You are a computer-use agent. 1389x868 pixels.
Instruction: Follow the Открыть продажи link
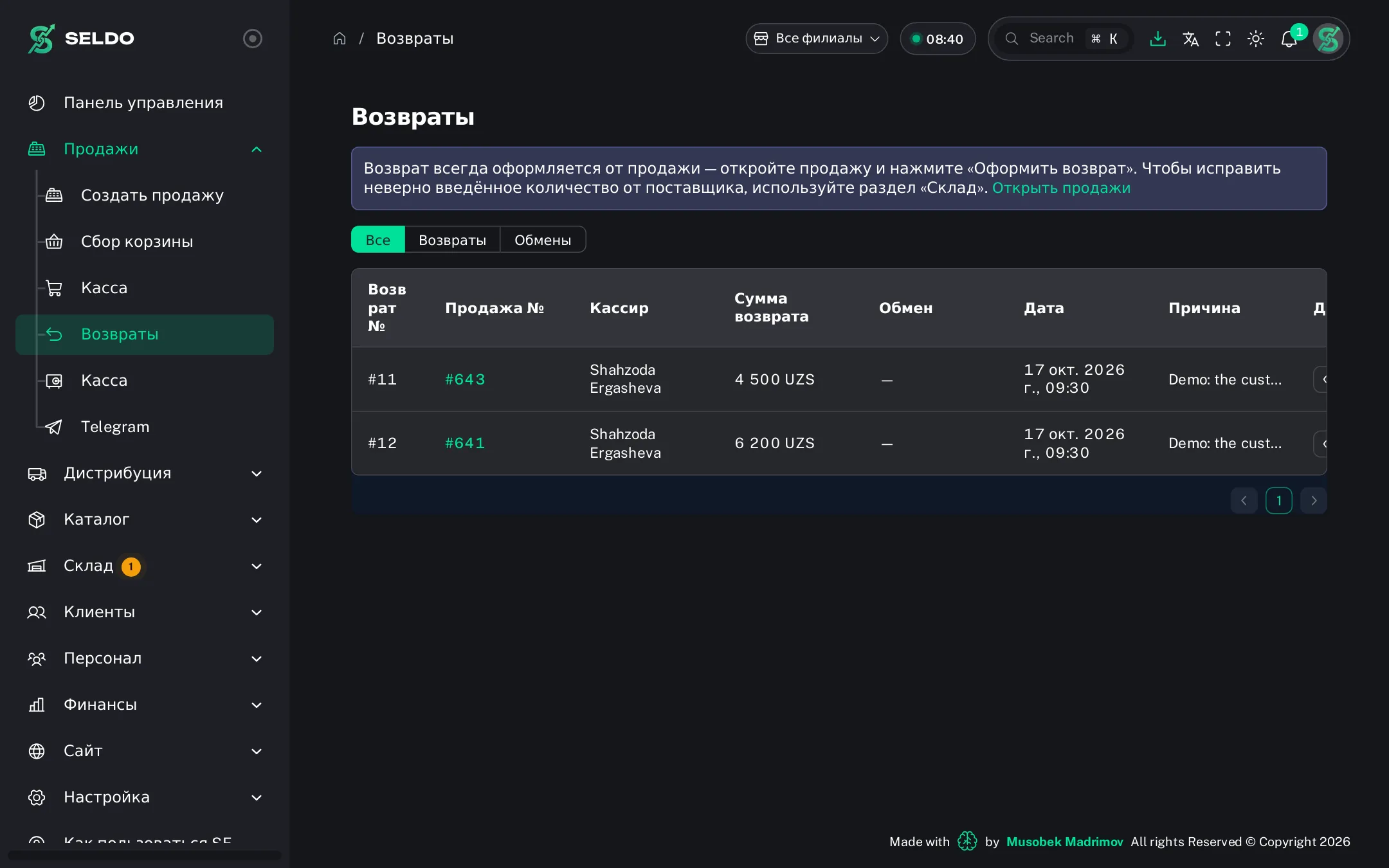[x=1061, y=188]
